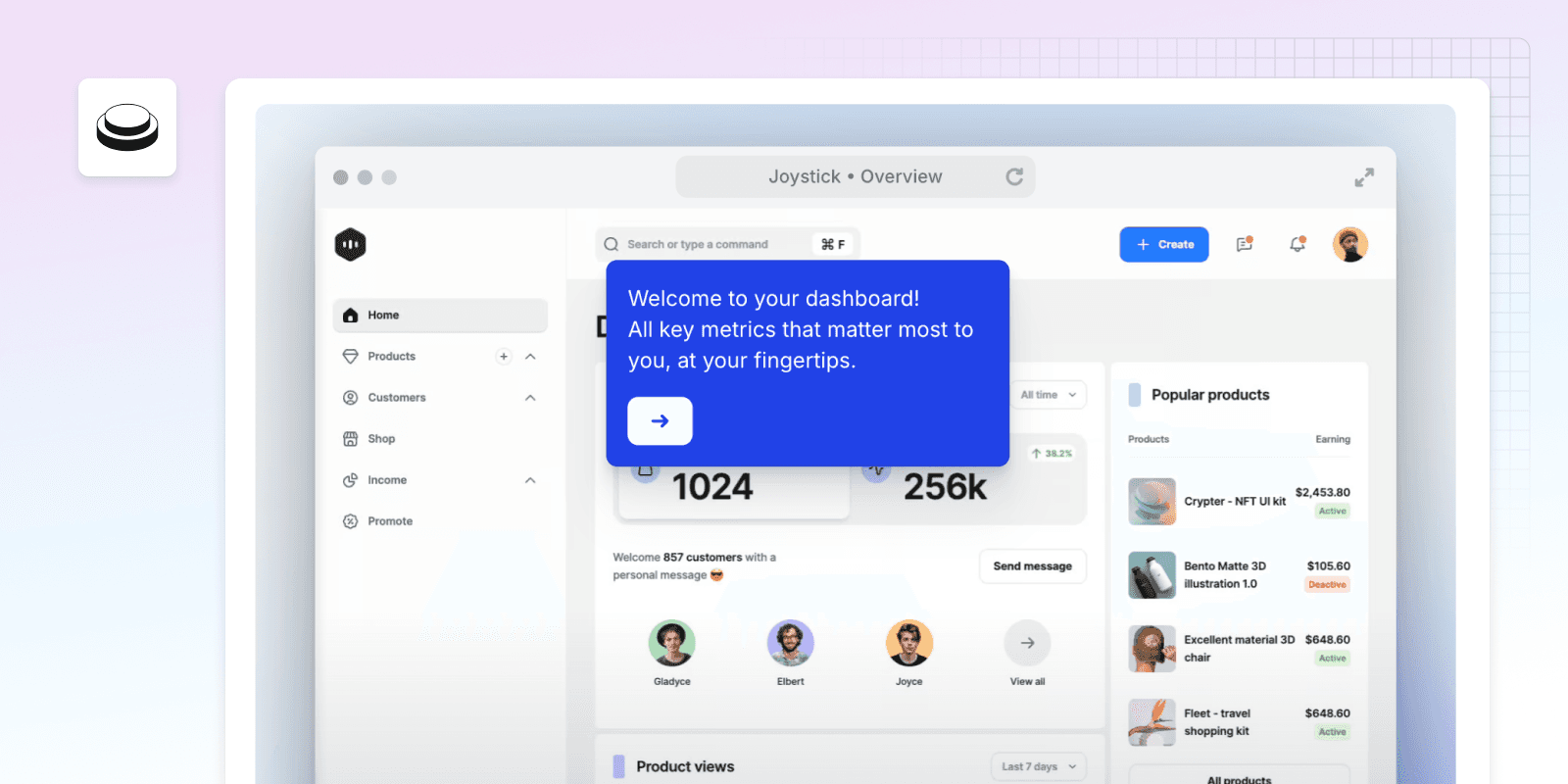Click the View all arrow circle
The width and height of the screenshot is (1568, 784).
click(1027, 643)
